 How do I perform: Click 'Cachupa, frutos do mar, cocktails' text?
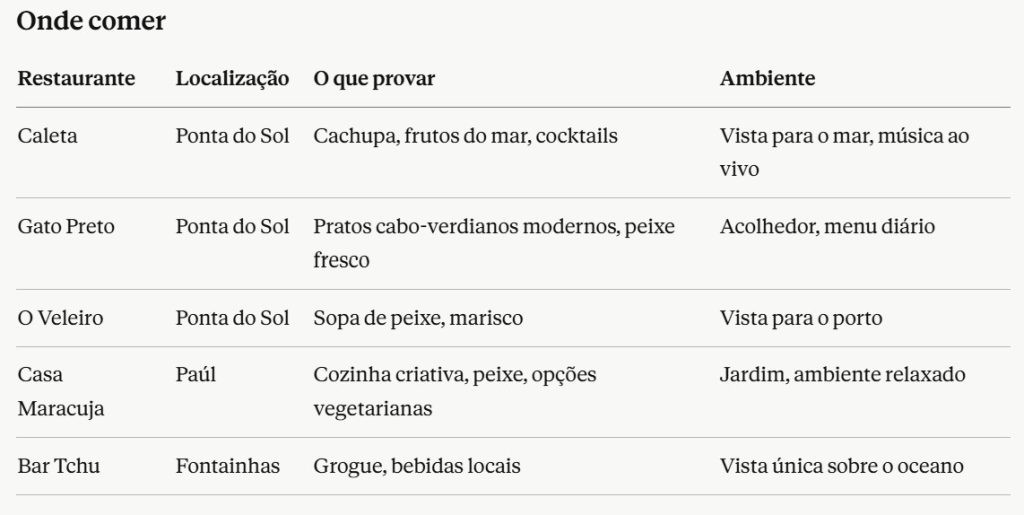point(465,136)
